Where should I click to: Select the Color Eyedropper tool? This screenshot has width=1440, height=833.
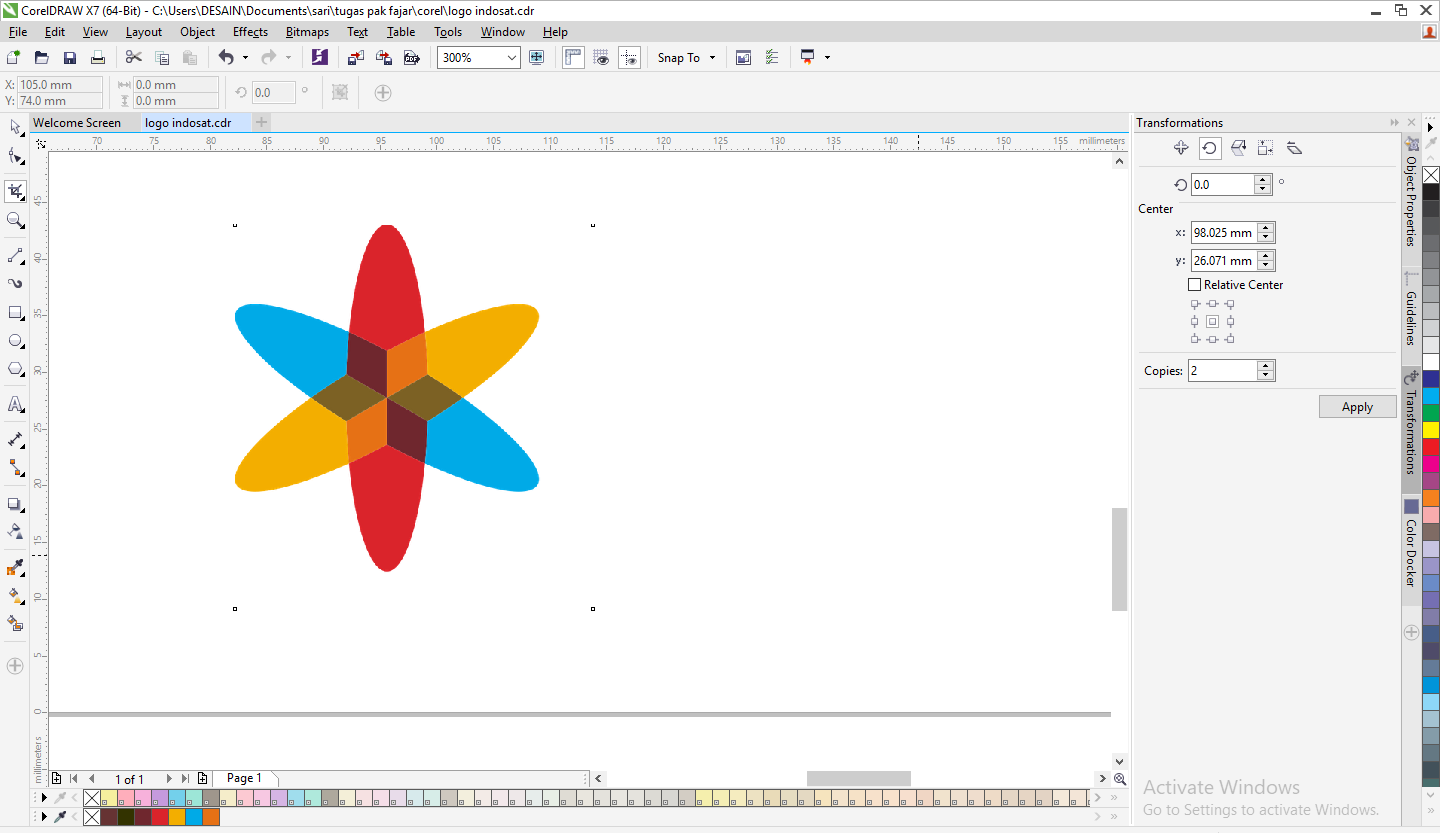pyautogui.click(x=15, y=568)
